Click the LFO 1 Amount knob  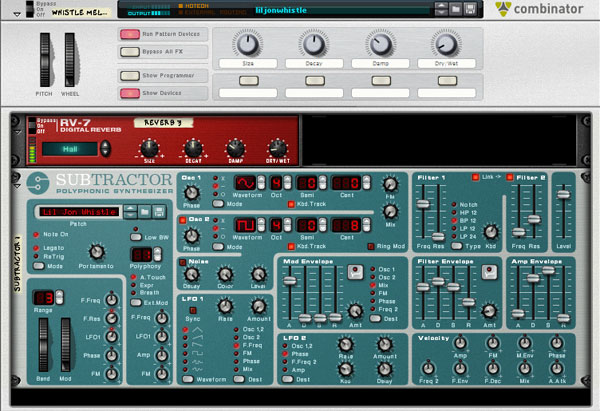258,306
